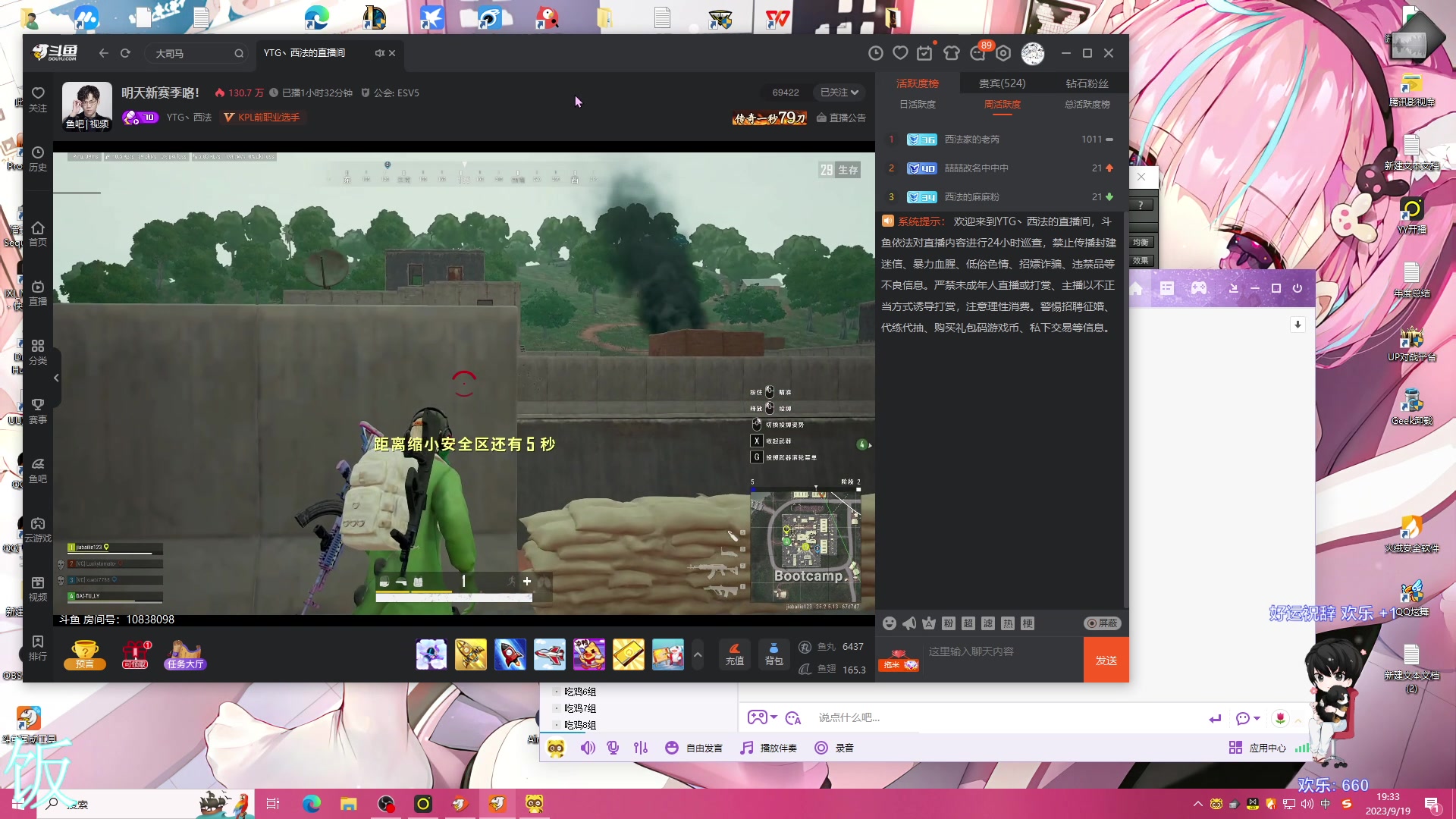This screenshot has height=819, width=1456.
Task: Open Douyu settings hexagon icon
Action: [x=1003, y=53]
